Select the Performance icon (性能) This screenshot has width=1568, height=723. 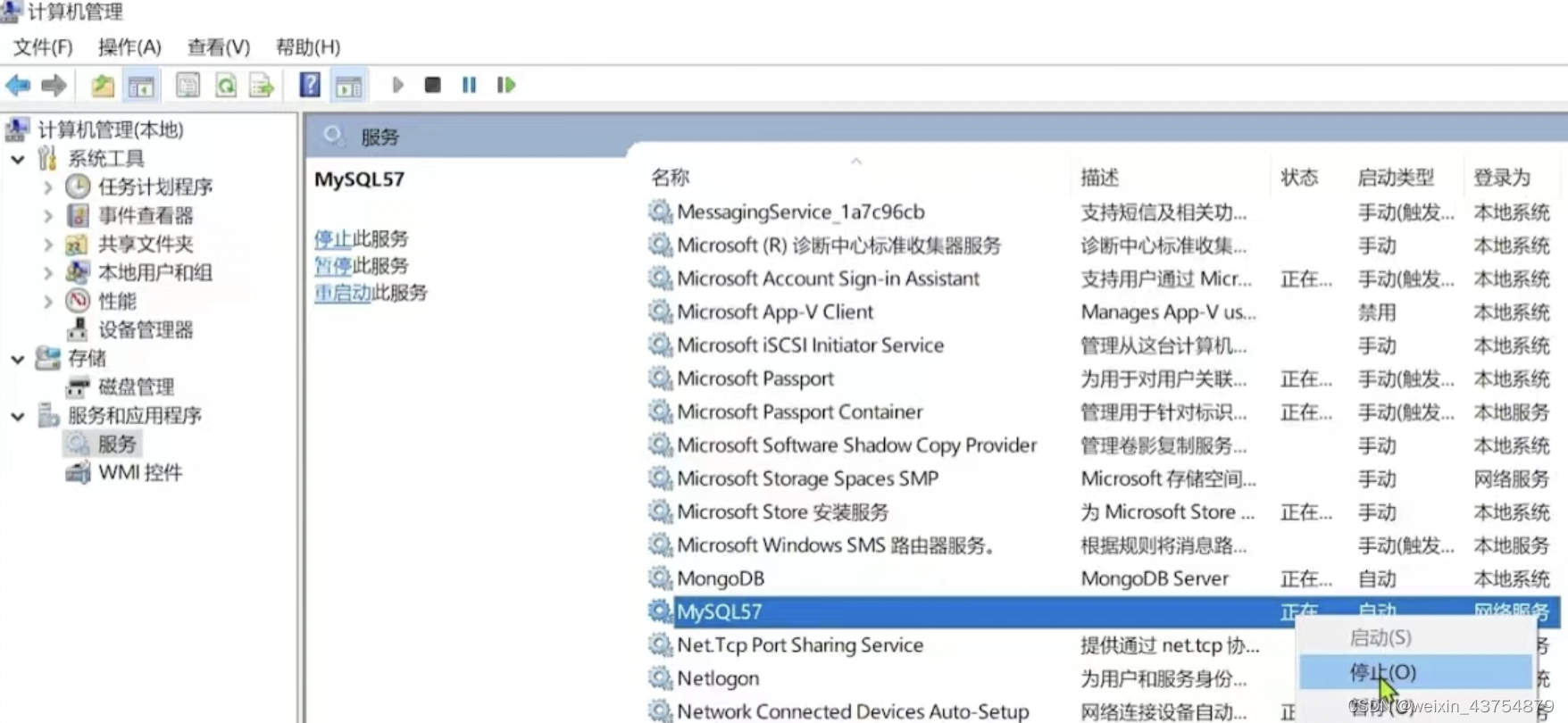tap(78, 301)
